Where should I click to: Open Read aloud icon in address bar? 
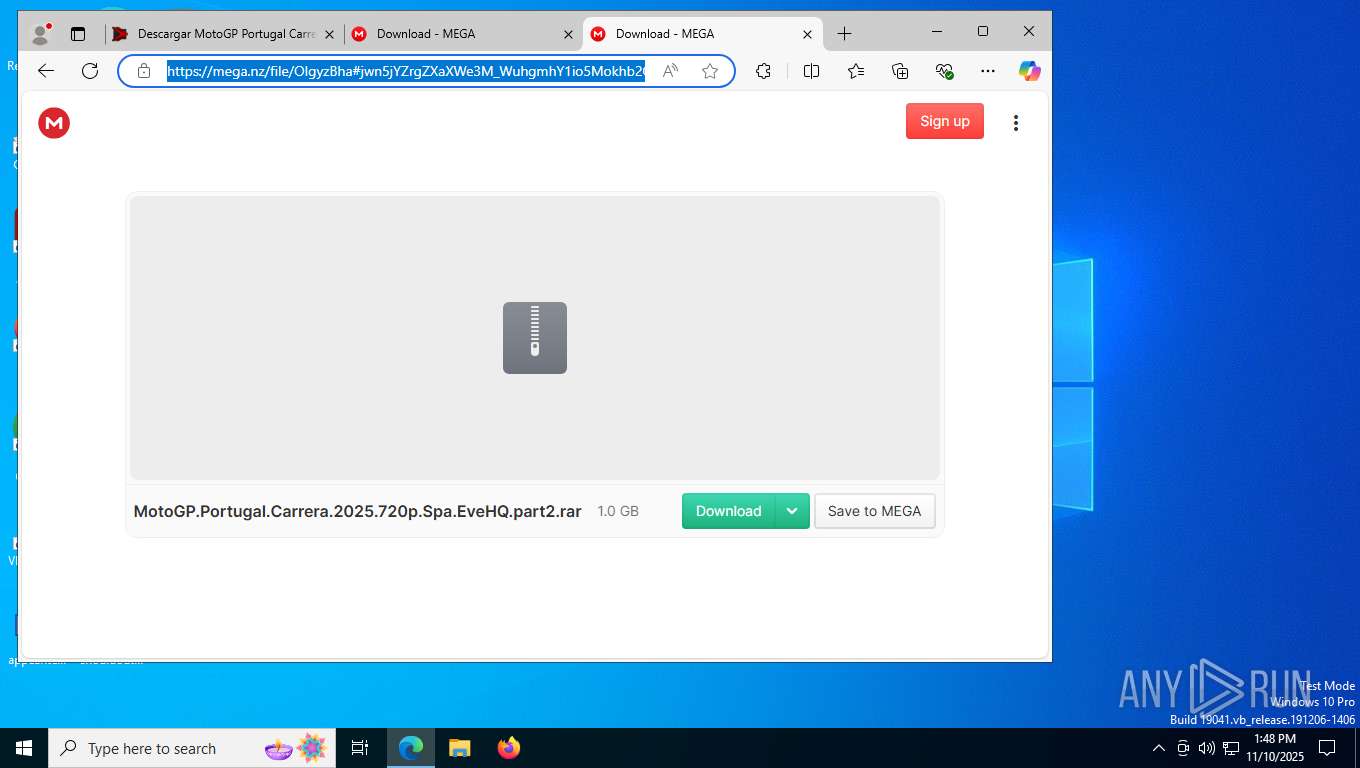[x=670, y=71]
